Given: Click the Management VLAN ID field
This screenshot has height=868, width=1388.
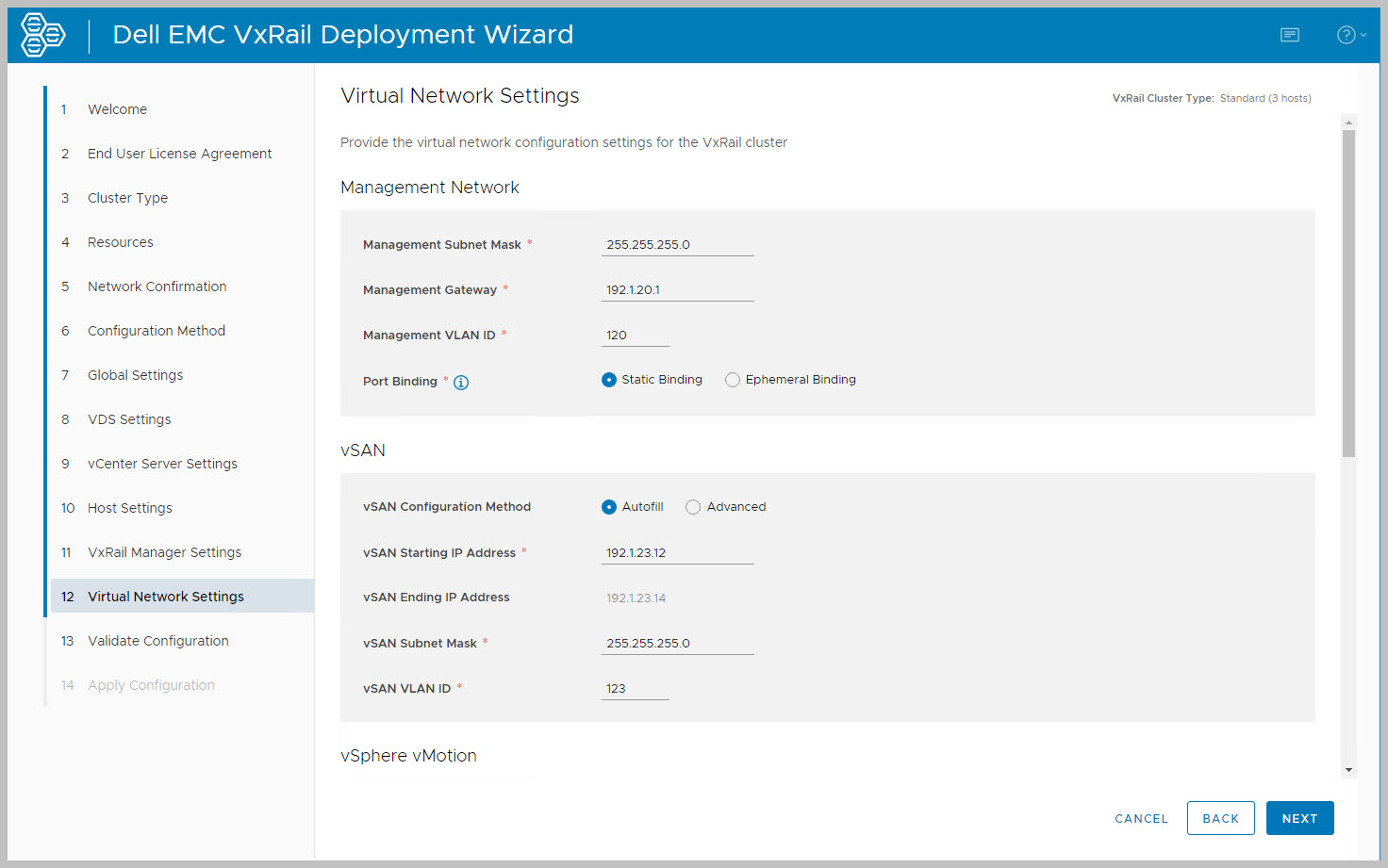Looking at the screenshot, I should click(x=635, y=336).
